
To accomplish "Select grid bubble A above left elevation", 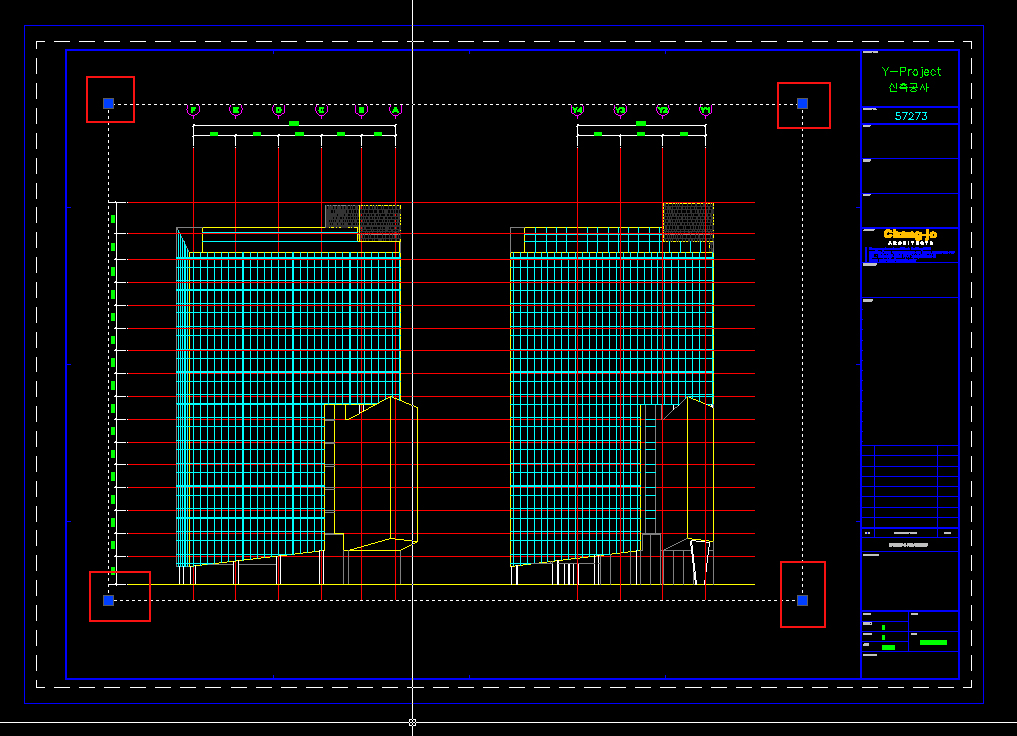I will (x=396, y=110).
